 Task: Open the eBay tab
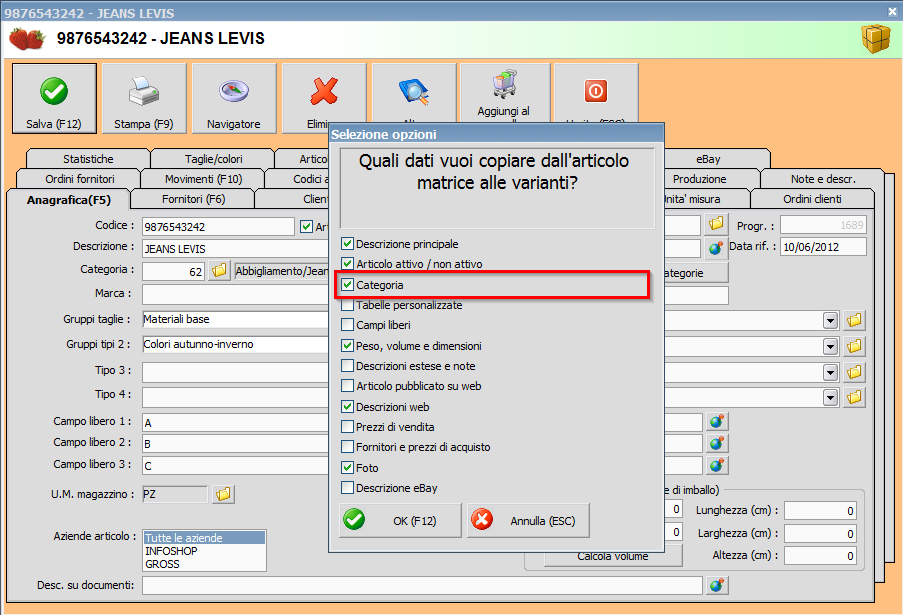point(708,159)
